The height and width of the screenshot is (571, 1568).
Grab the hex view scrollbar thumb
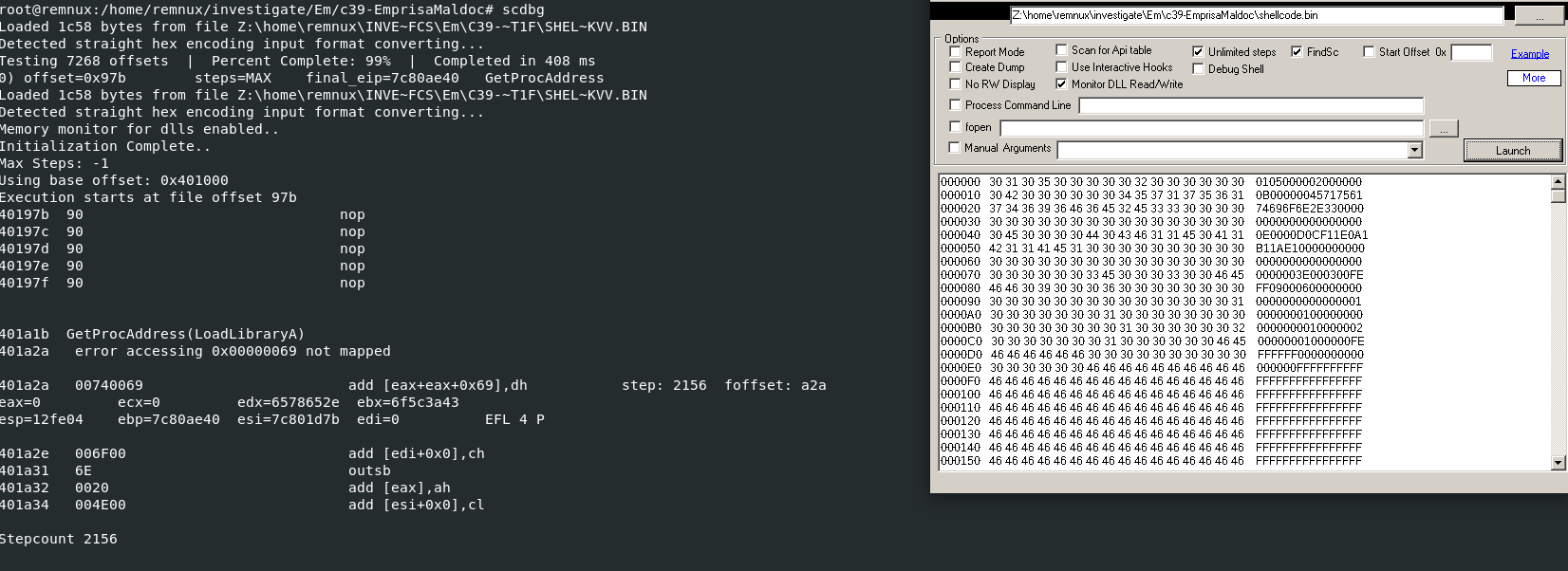coord(1558,195)
